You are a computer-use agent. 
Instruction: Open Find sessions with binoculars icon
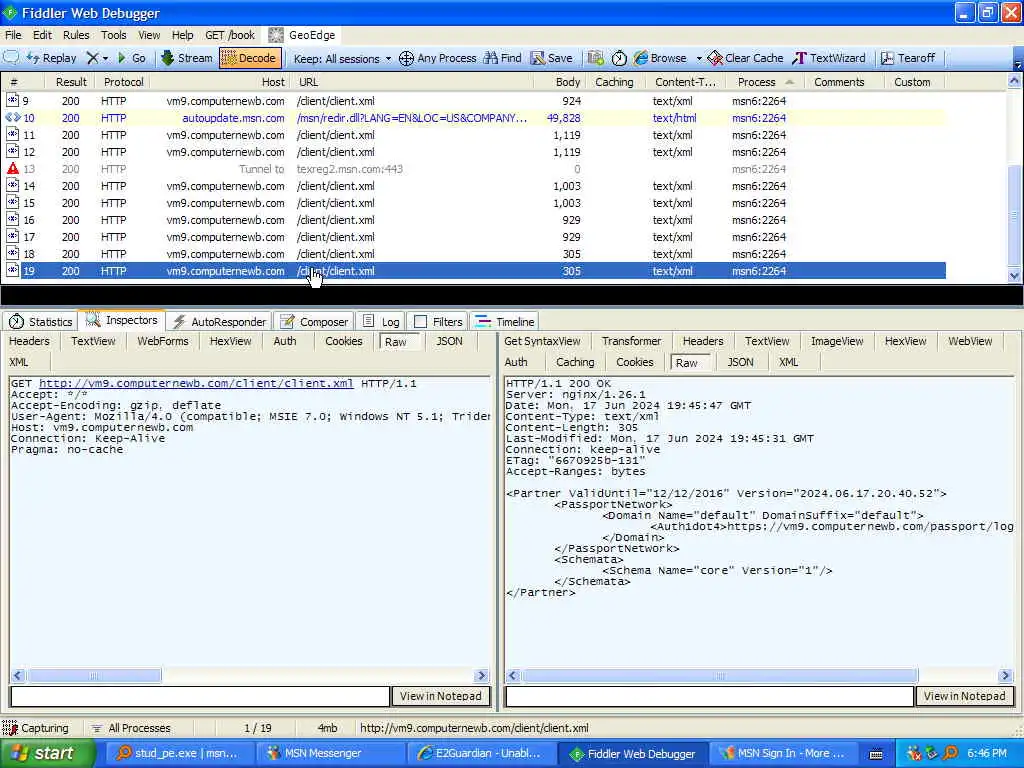tap(502, 58)
